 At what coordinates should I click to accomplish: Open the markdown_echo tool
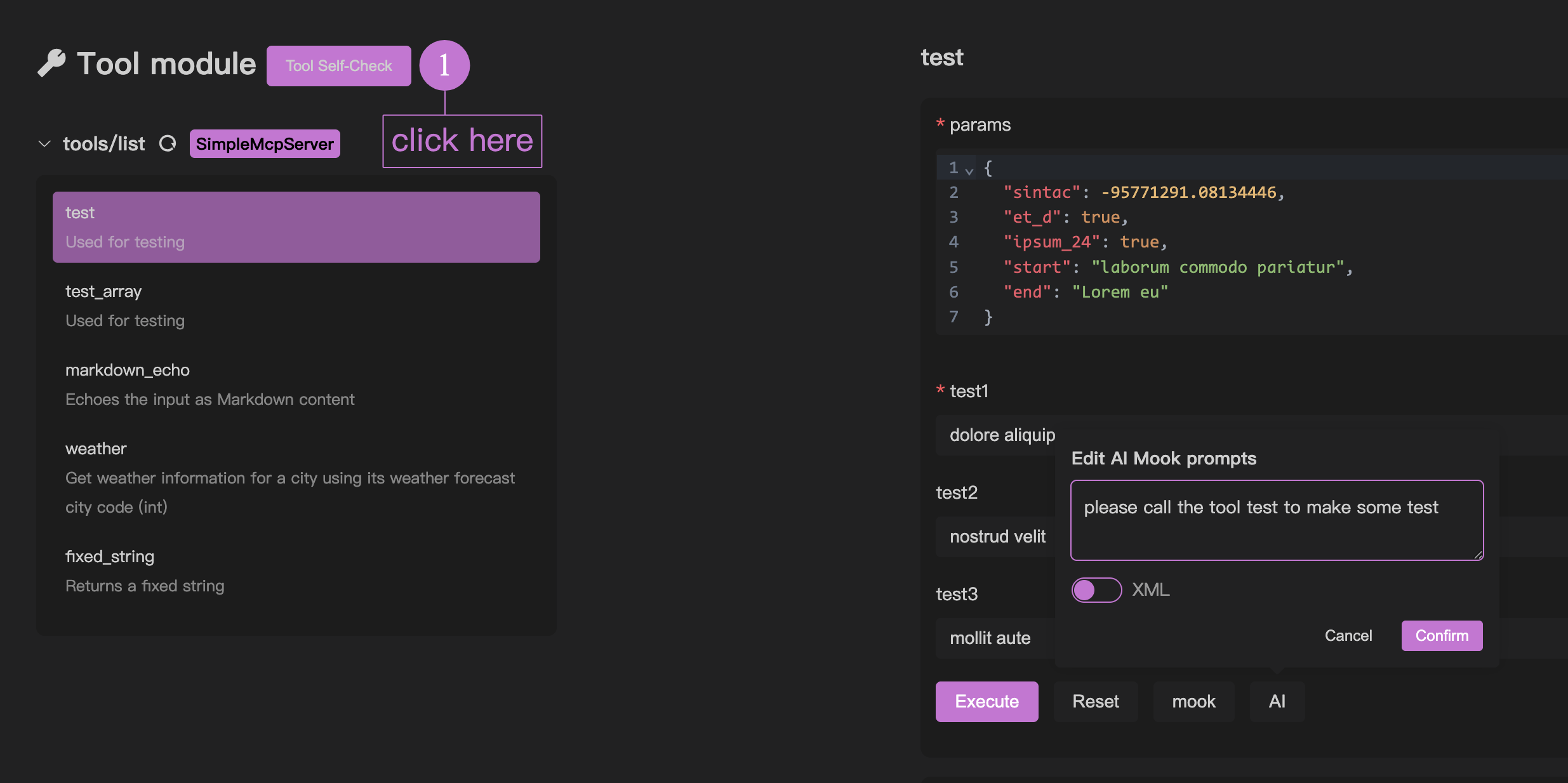(296, 385)
